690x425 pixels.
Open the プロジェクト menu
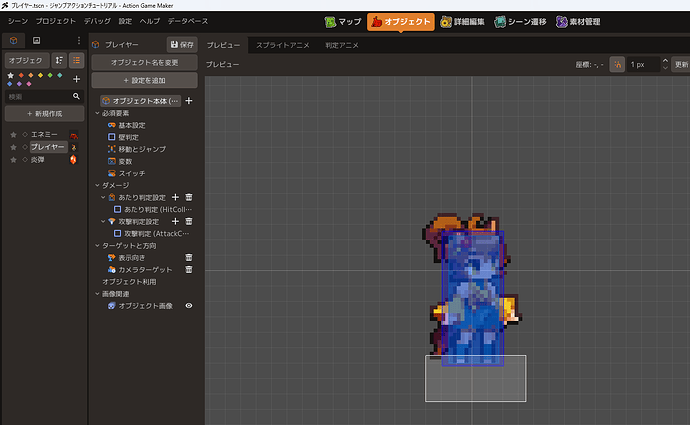click(x=55, y=21)
